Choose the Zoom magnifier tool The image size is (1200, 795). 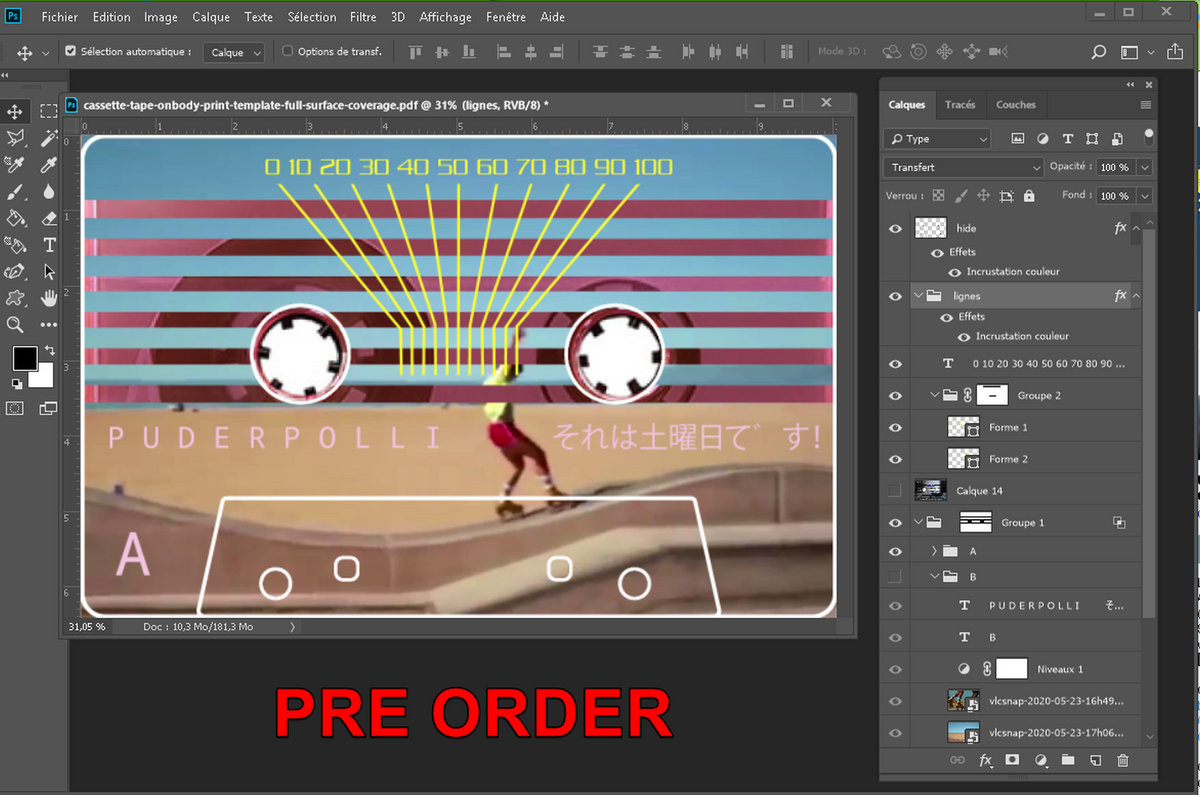pyautogui.click(x=15, y=325)
